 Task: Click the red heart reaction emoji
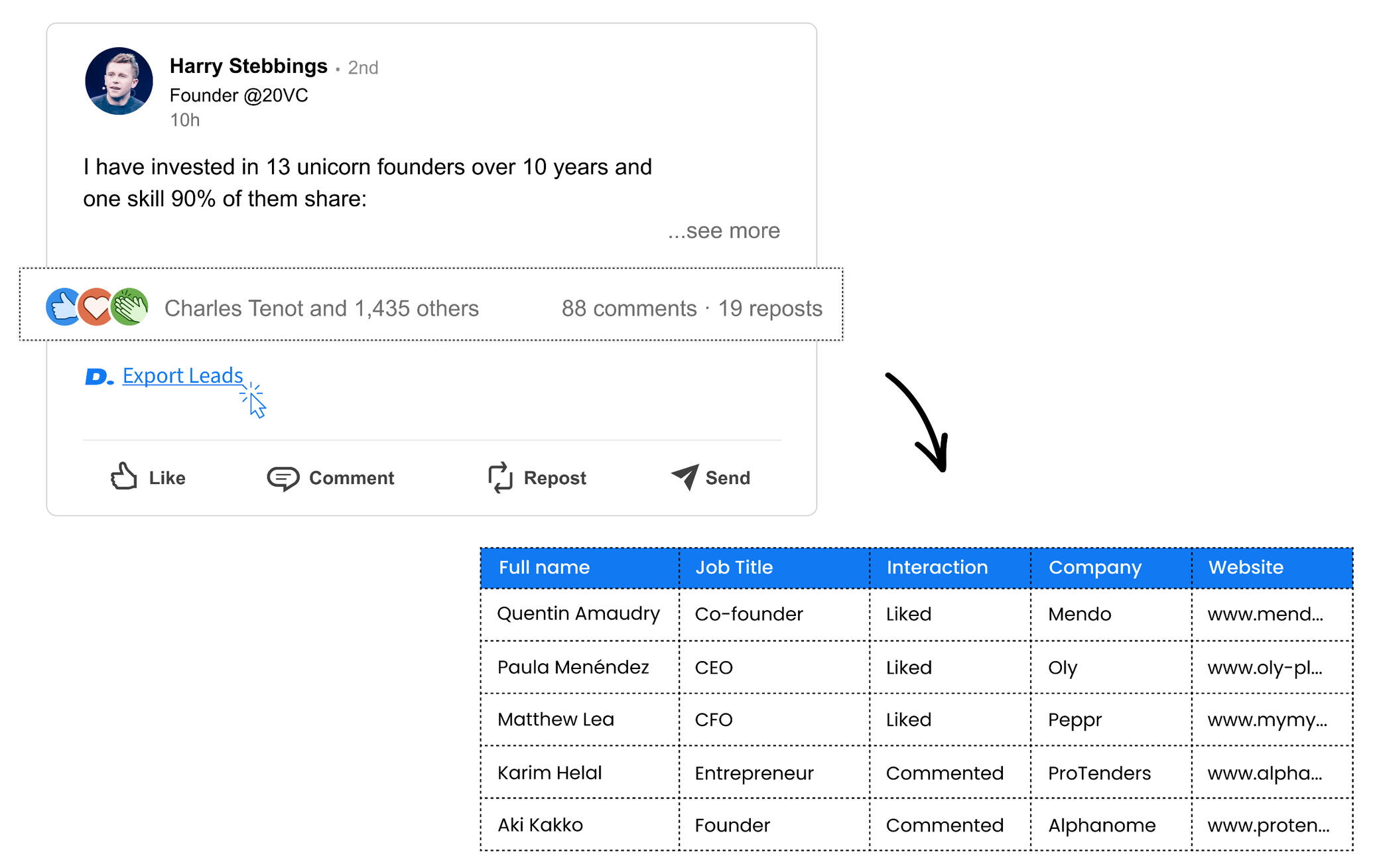(96, 308)
